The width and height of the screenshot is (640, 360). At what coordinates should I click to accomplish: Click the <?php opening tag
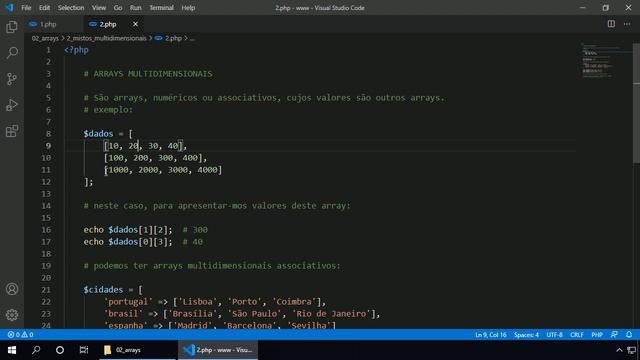pos(76,50)
